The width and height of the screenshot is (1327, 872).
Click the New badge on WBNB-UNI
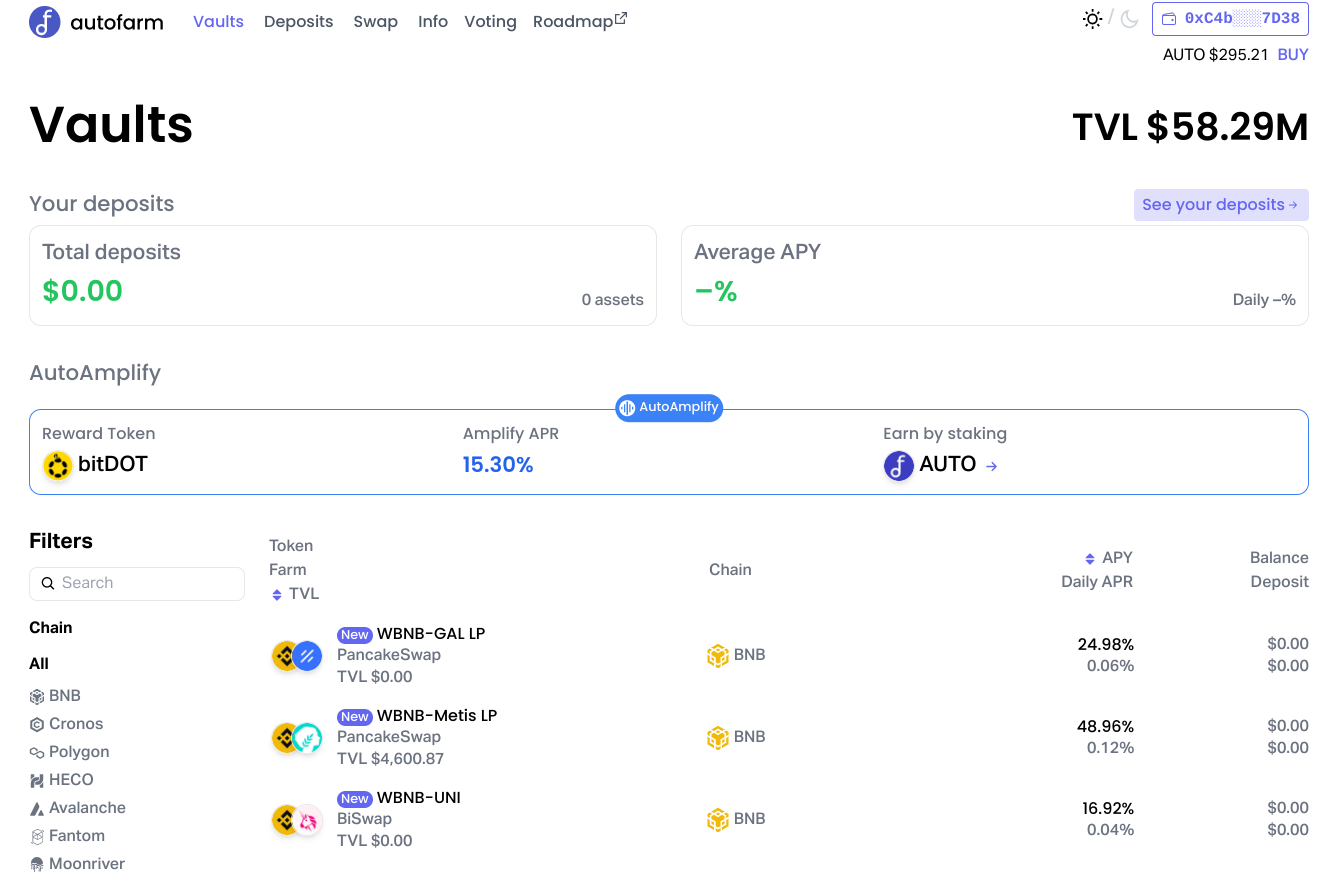click(355, 799)
